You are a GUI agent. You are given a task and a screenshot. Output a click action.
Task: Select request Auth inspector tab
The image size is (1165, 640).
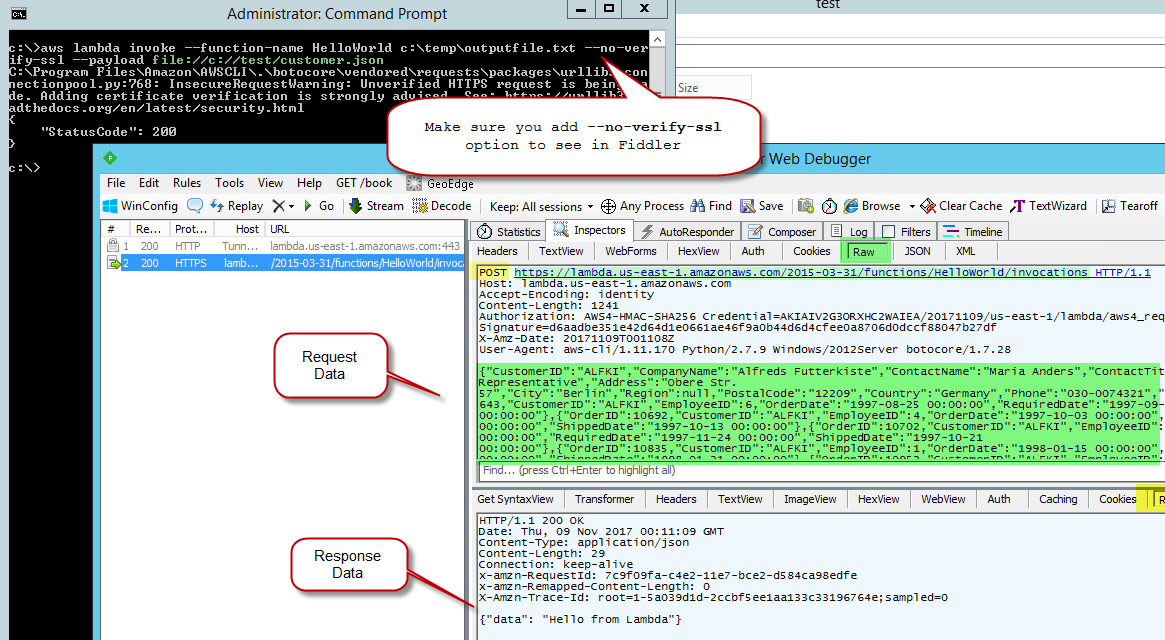point(753,251)
